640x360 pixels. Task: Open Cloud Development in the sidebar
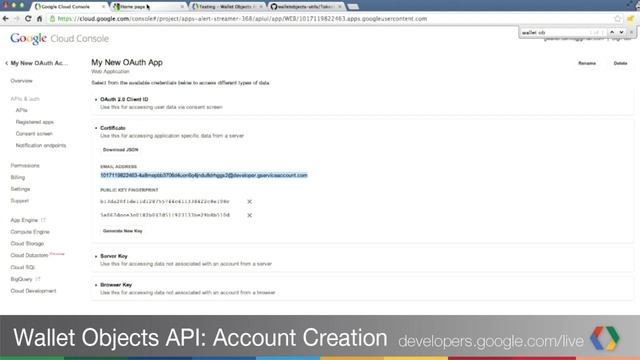pyautogui.click(x=33, y=291)
